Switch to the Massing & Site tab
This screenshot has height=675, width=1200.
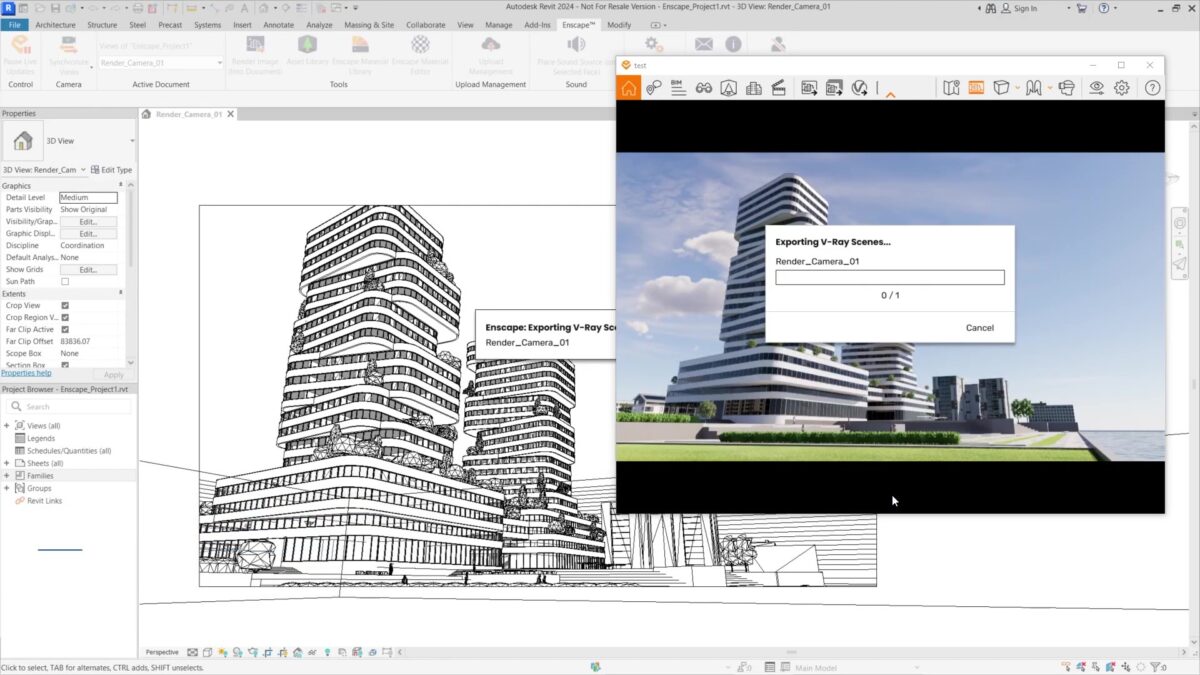point(368,24)
